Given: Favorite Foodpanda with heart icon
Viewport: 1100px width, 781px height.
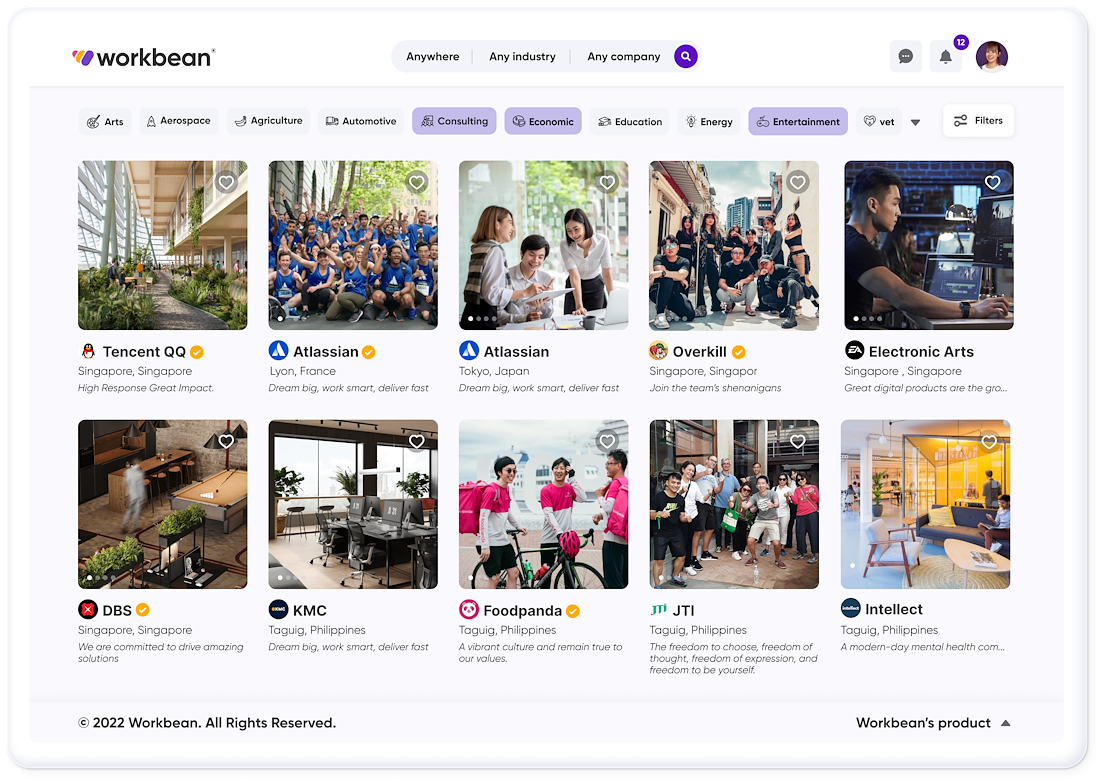Looking at the screenshot, I should (607, 441).
